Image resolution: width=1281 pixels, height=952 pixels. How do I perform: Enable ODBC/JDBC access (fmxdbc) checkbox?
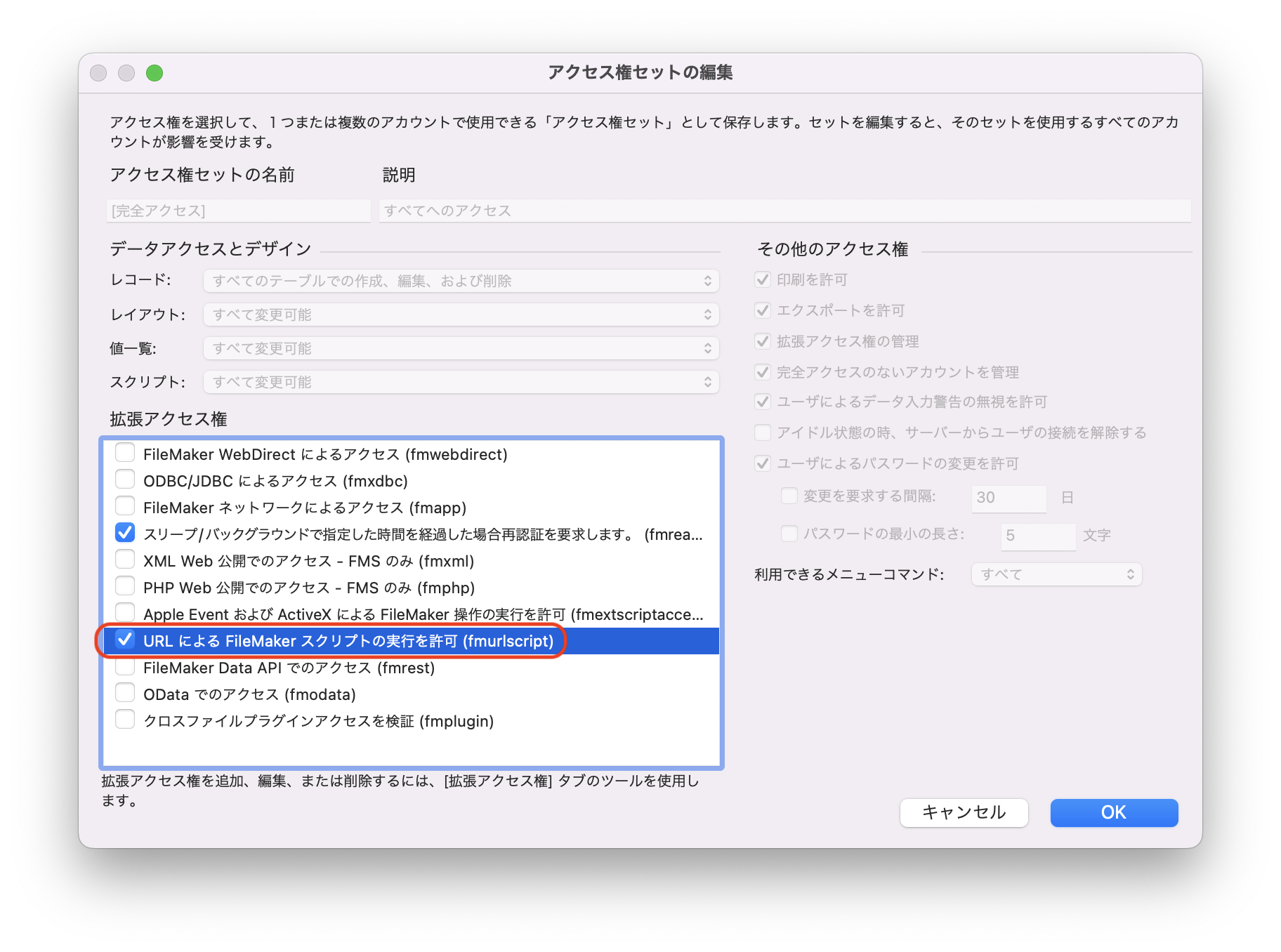125,480
